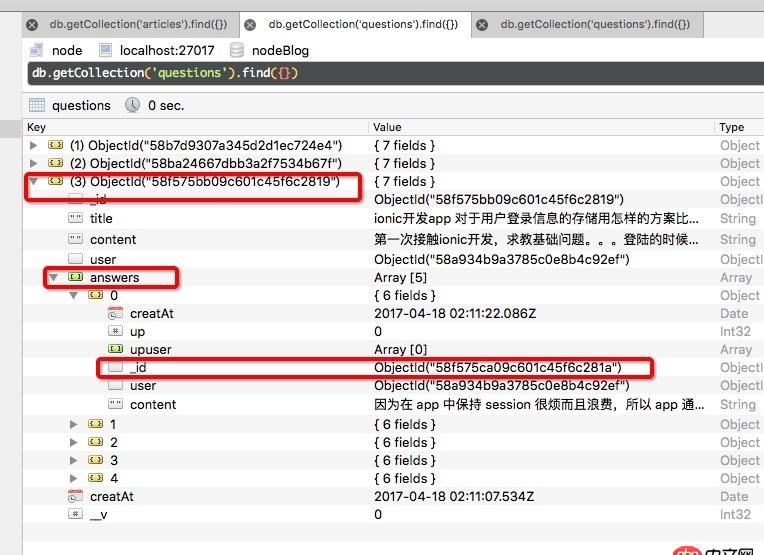
Task: Click the array icon beside answers
Action: 76,277
